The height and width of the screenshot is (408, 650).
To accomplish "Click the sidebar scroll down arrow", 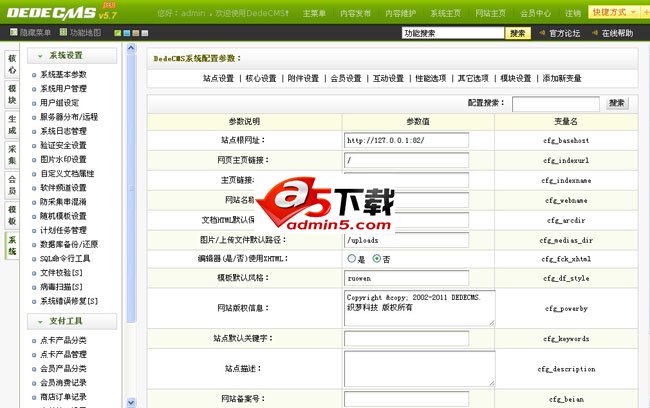I will 131,402.
